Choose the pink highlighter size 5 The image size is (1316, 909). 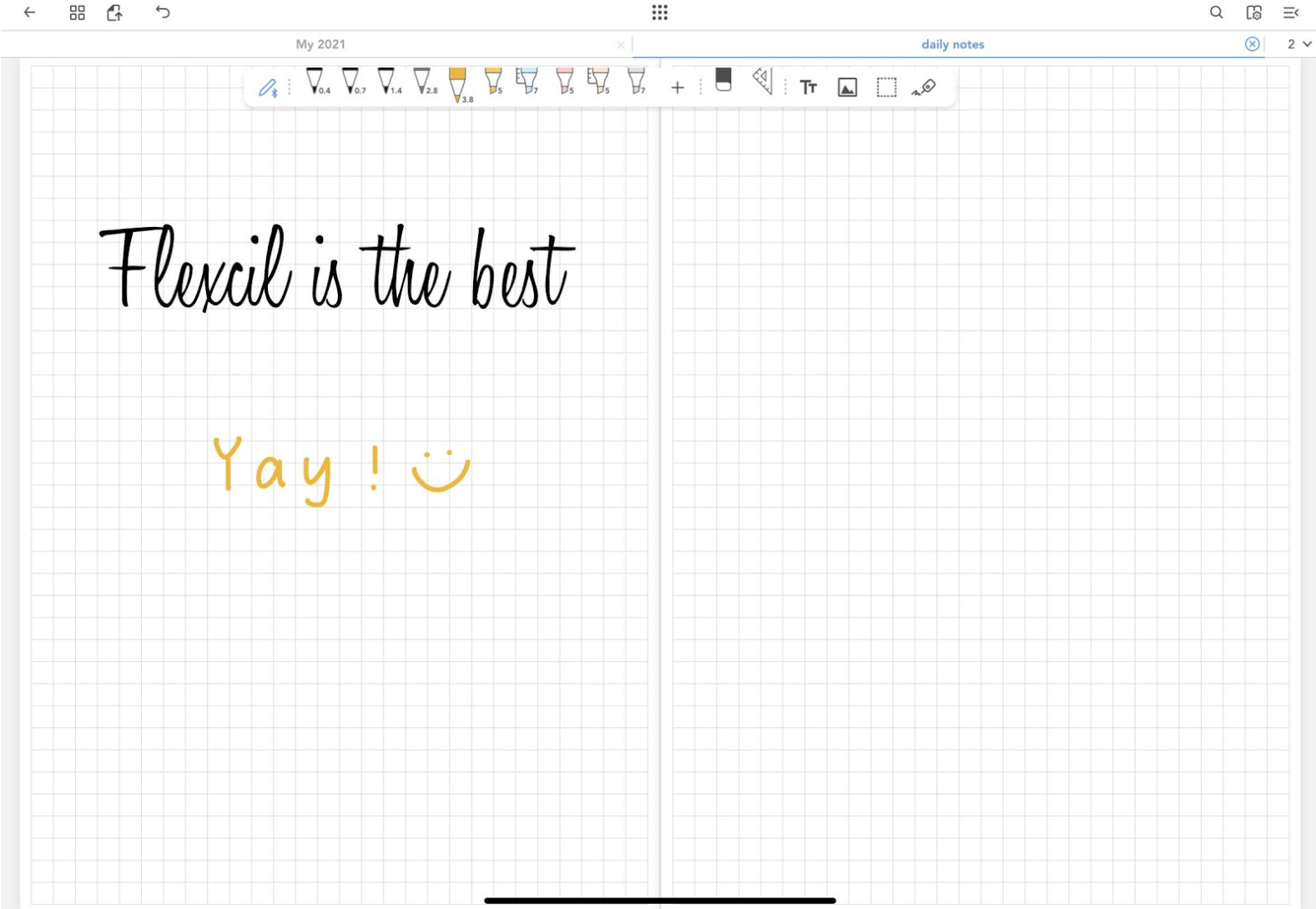565,82
